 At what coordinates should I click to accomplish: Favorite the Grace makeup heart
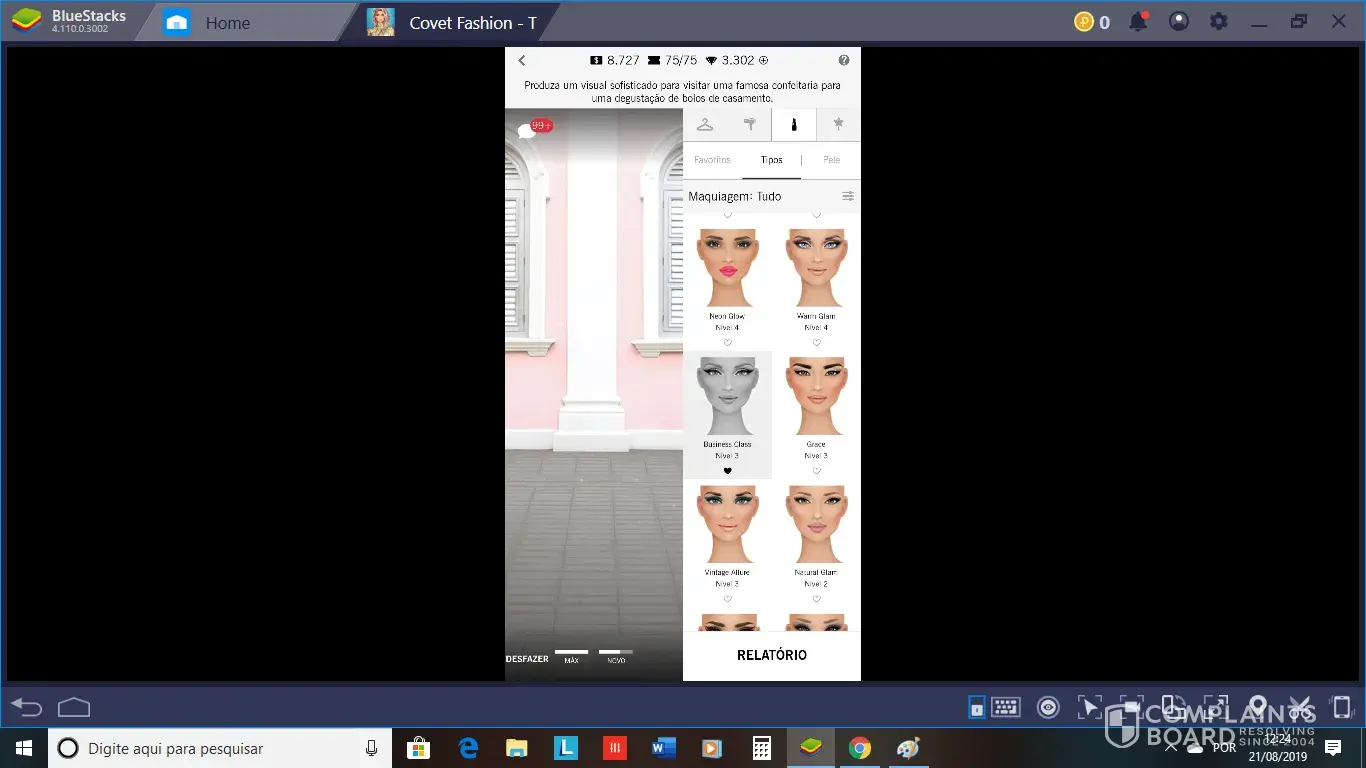click(x=816, y=471)
